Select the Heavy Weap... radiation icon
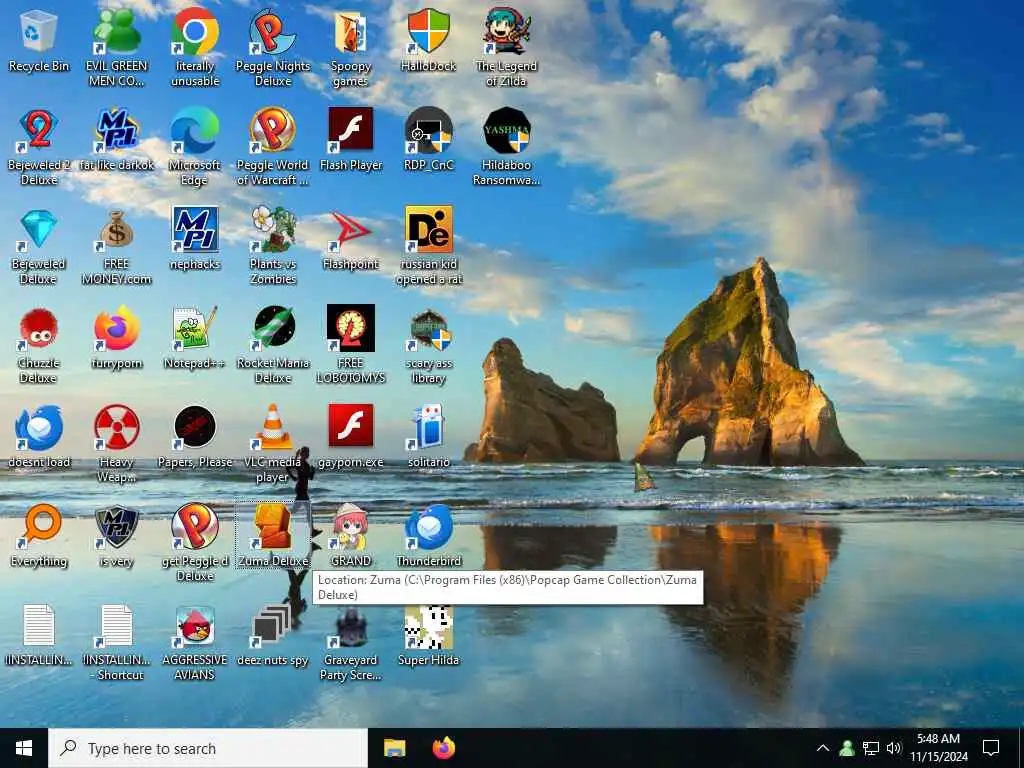This screenshot has height=768, width=1024. [x=116, y=444]
